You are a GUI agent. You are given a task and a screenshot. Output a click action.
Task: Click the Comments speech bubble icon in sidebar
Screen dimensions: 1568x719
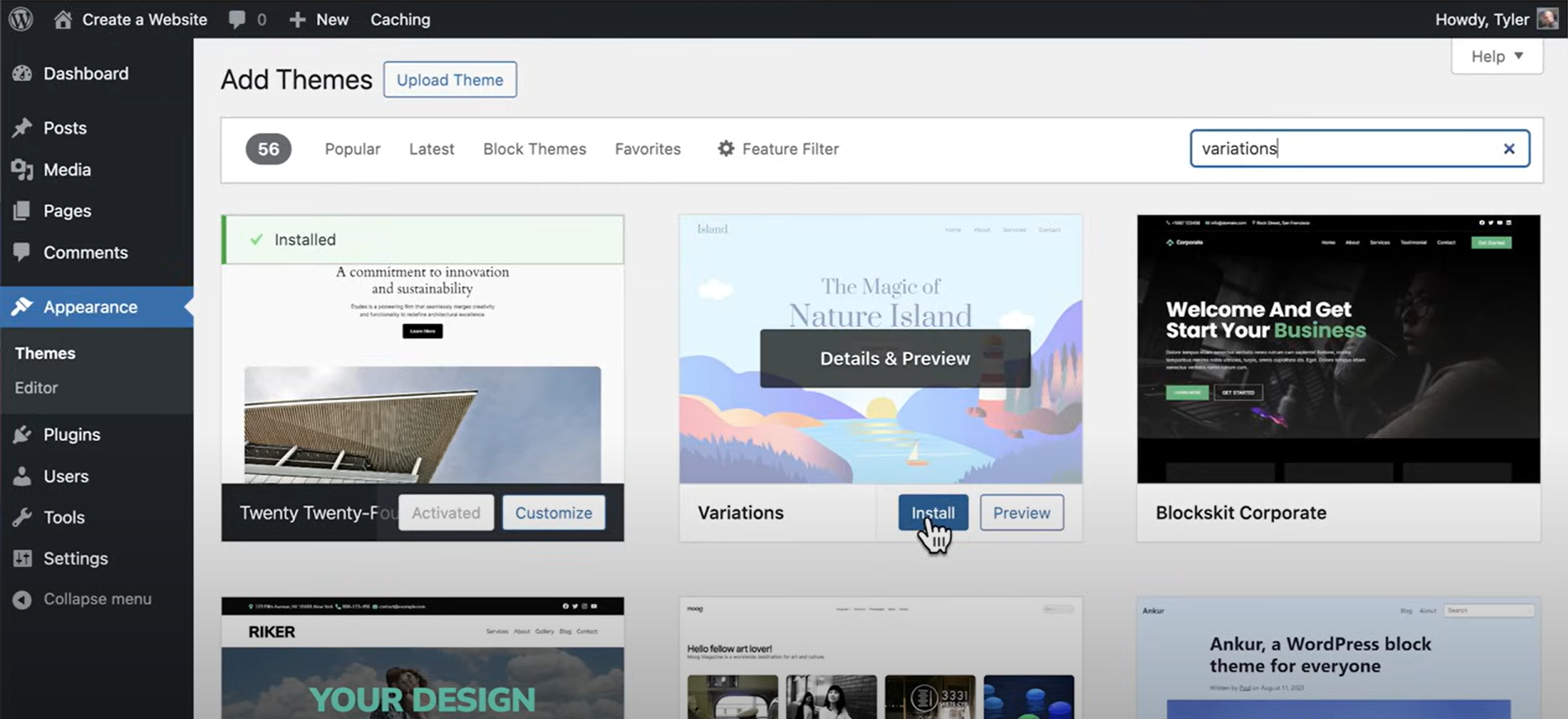tap(22, 252)
